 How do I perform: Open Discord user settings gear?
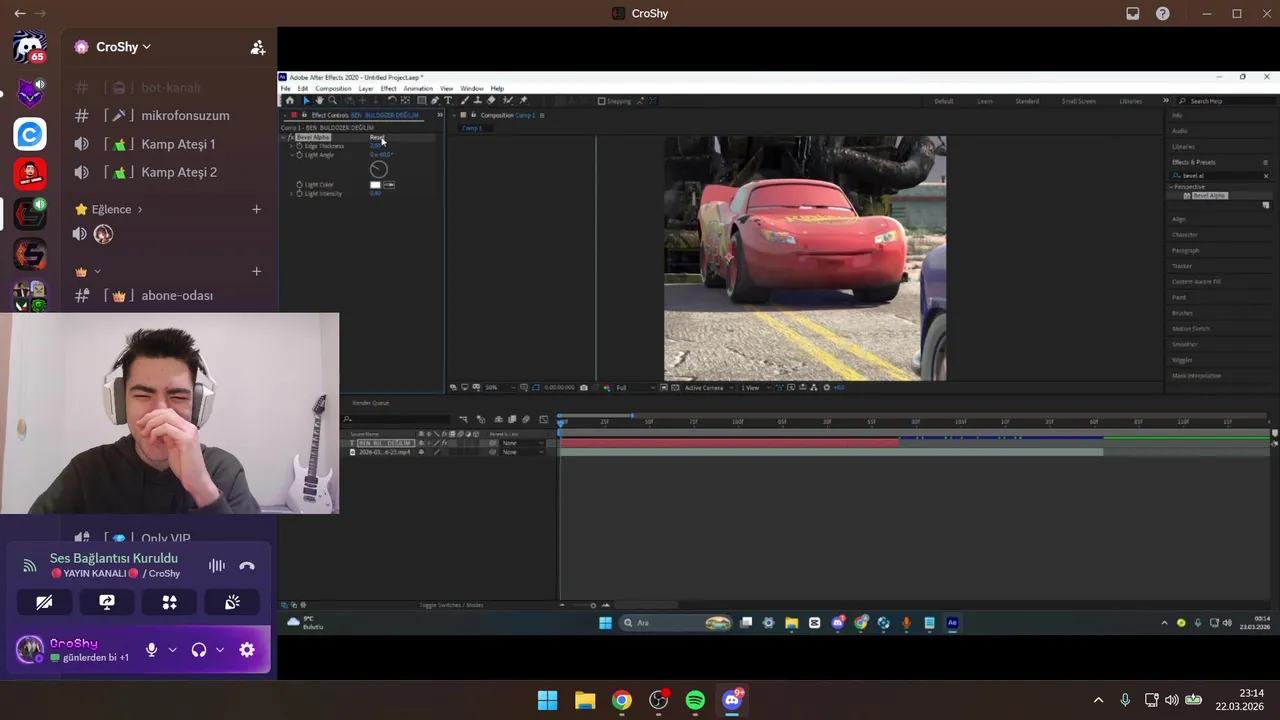pos(247,650)
